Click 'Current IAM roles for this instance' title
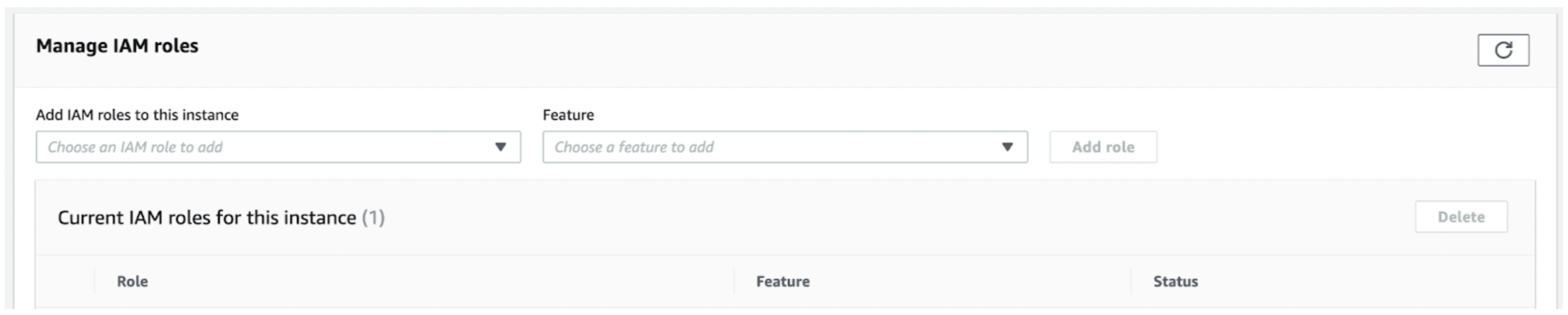Viewport: 1568px width, 315px height. coord(207,217)
